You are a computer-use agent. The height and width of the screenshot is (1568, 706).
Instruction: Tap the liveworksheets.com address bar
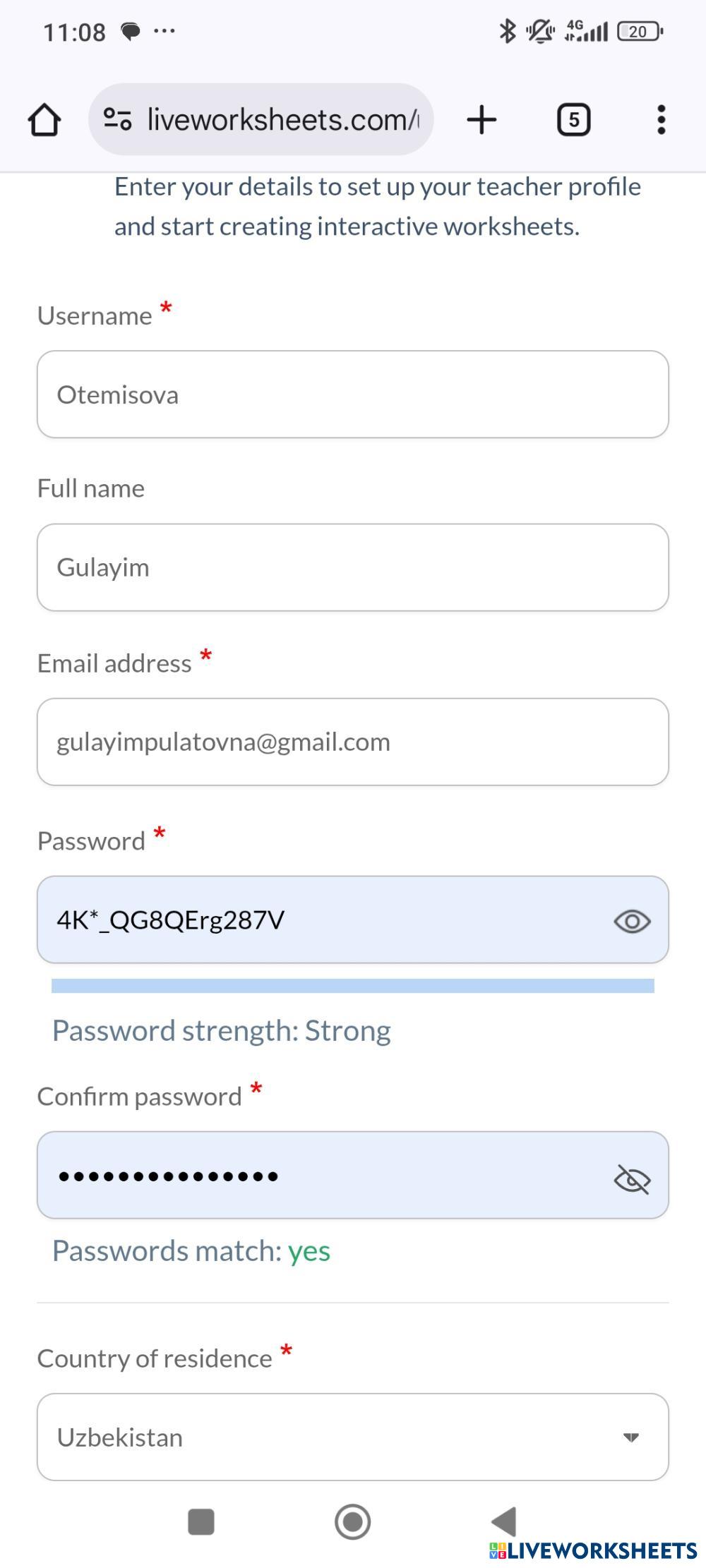[282, 119]
